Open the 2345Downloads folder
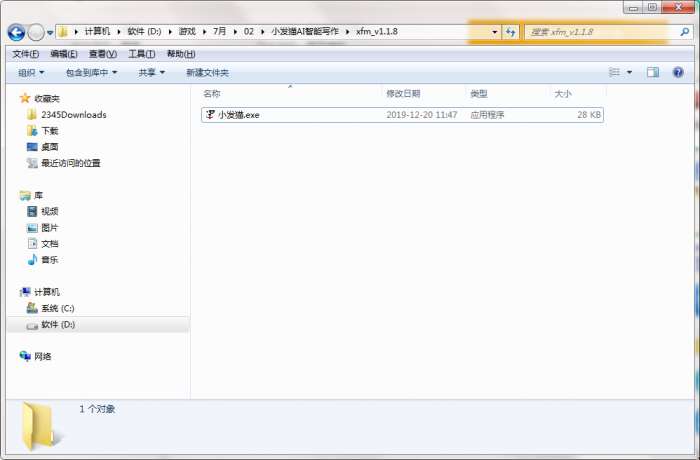Screen dimensions: 700x460 click(x=74, y=115)
